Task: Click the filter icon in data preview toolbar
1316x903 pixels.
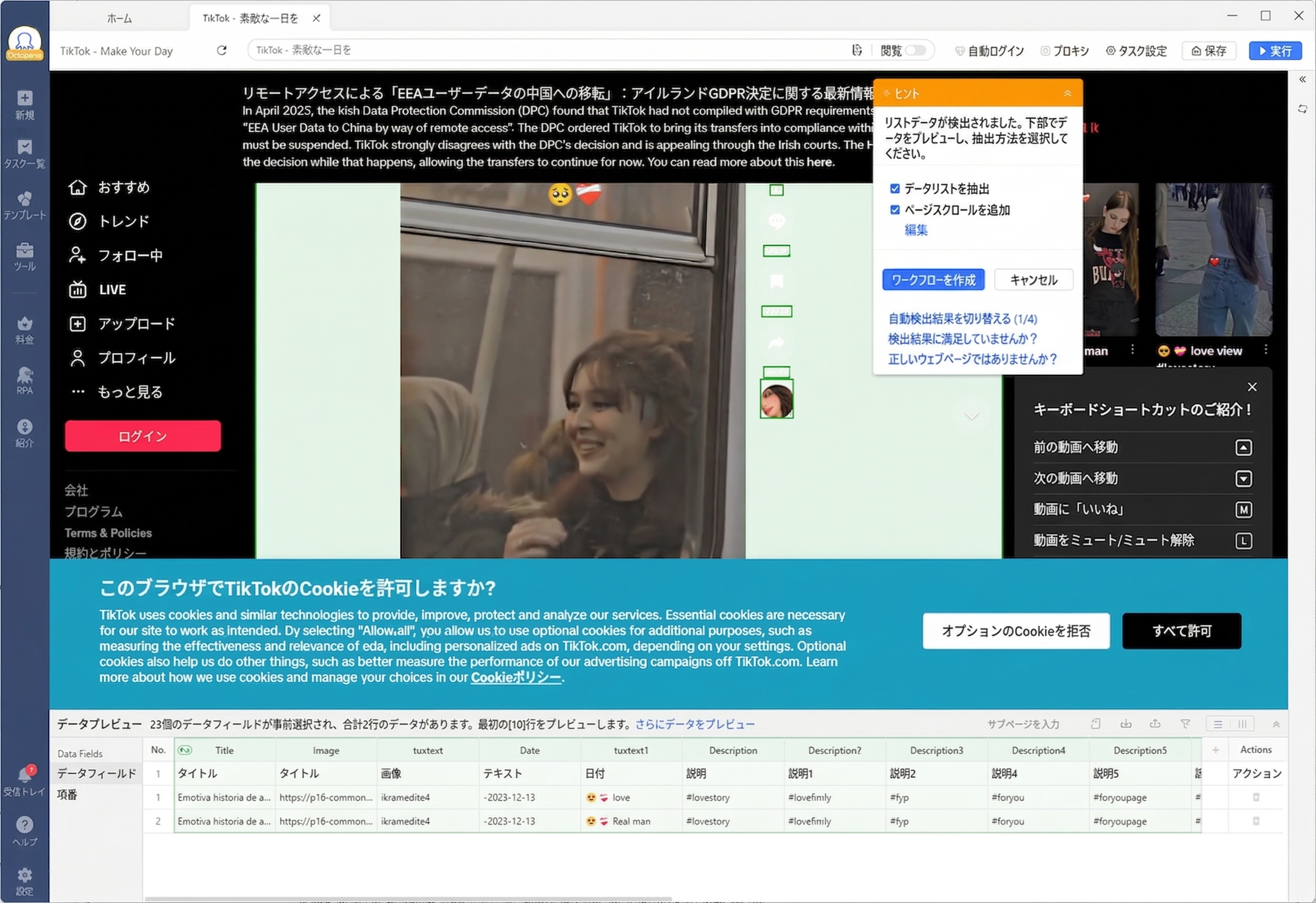Action: 1186,724
